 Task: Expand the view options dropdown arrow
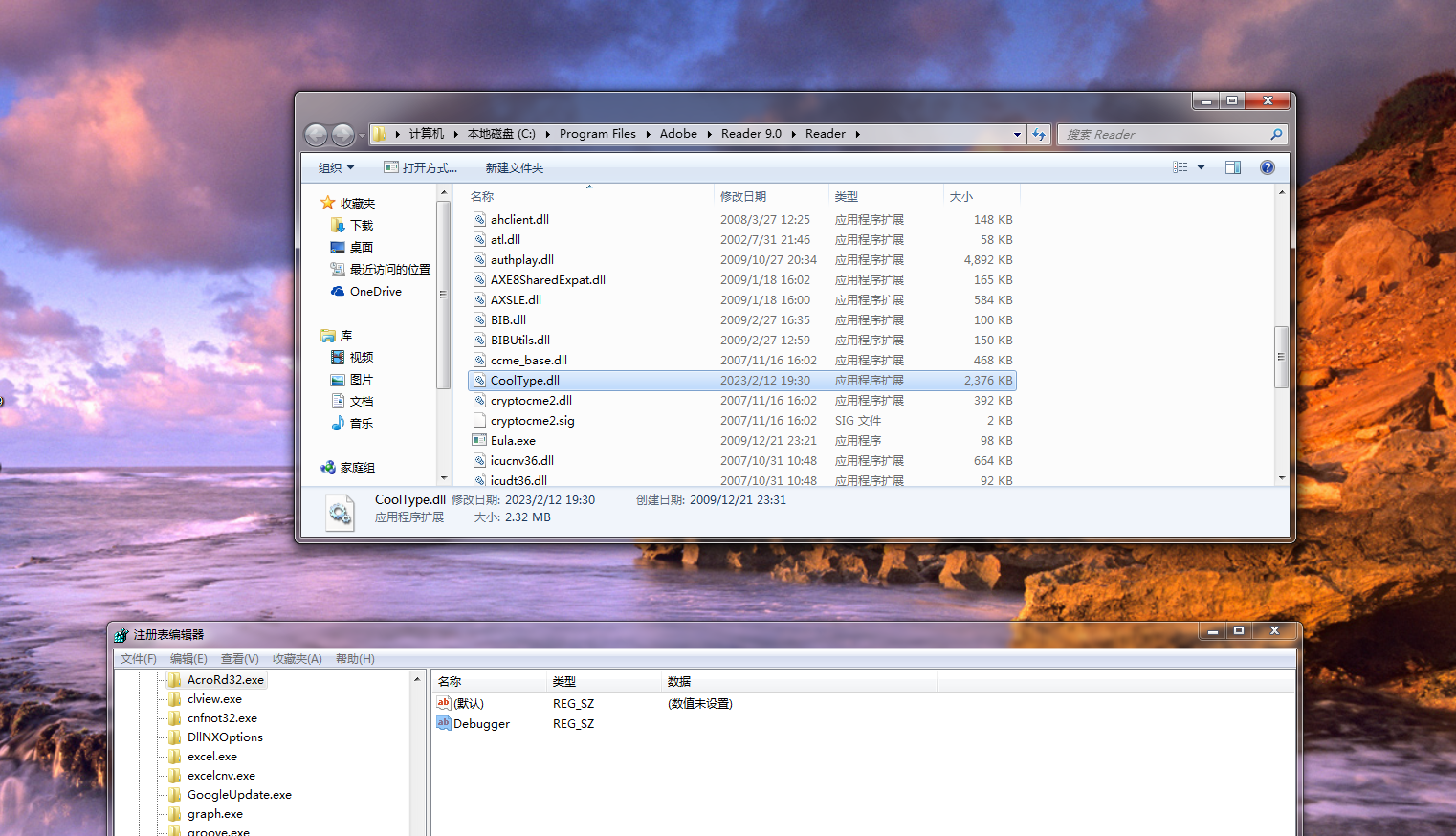[1201, 167]
